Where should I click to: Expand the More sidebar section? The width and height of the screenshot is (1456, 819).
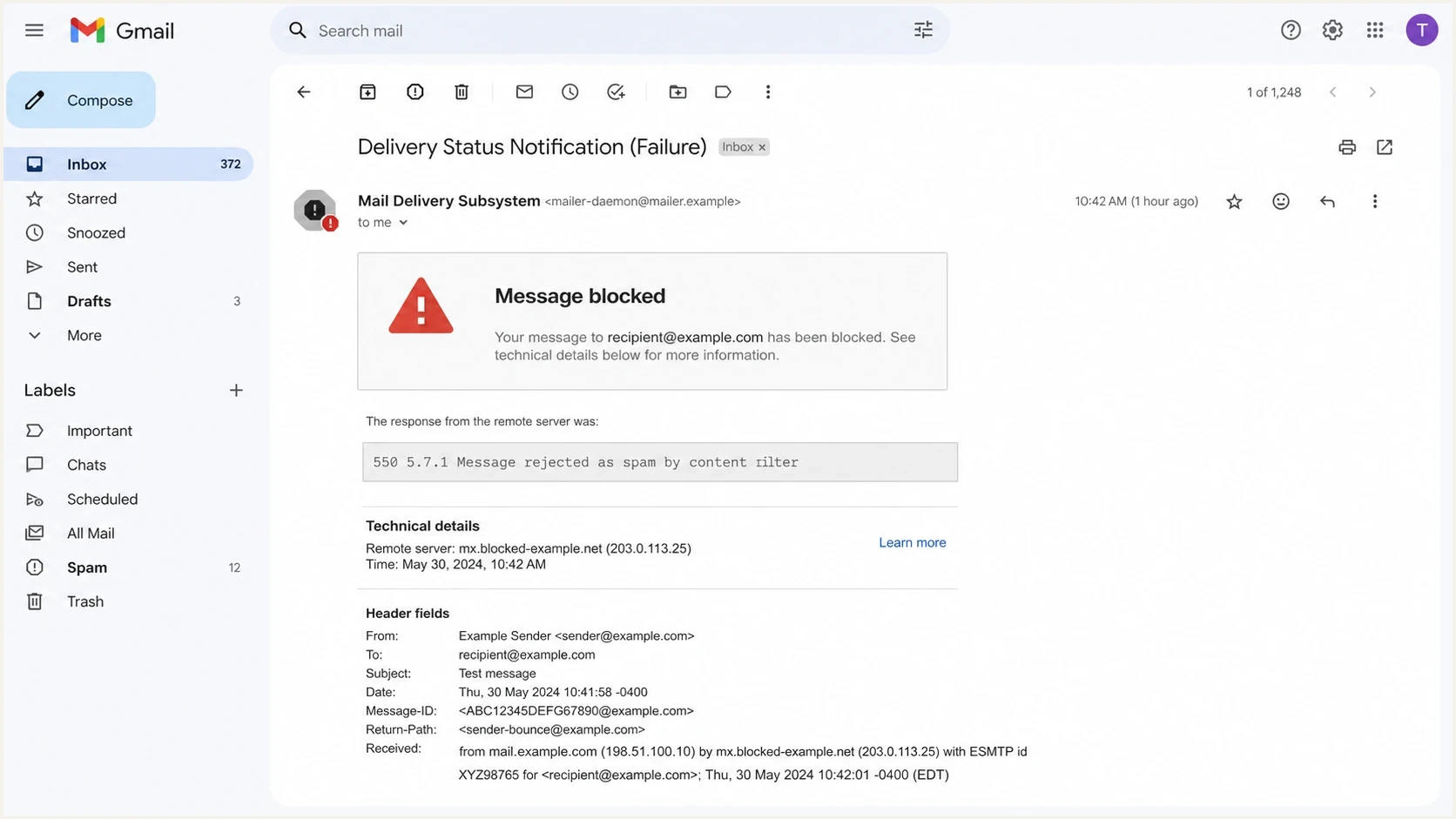pyautogui.click(x=84, y=335)
